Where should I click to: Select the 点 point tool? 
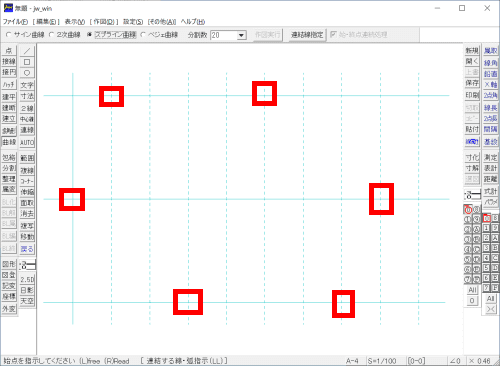[x=9, y=51]
